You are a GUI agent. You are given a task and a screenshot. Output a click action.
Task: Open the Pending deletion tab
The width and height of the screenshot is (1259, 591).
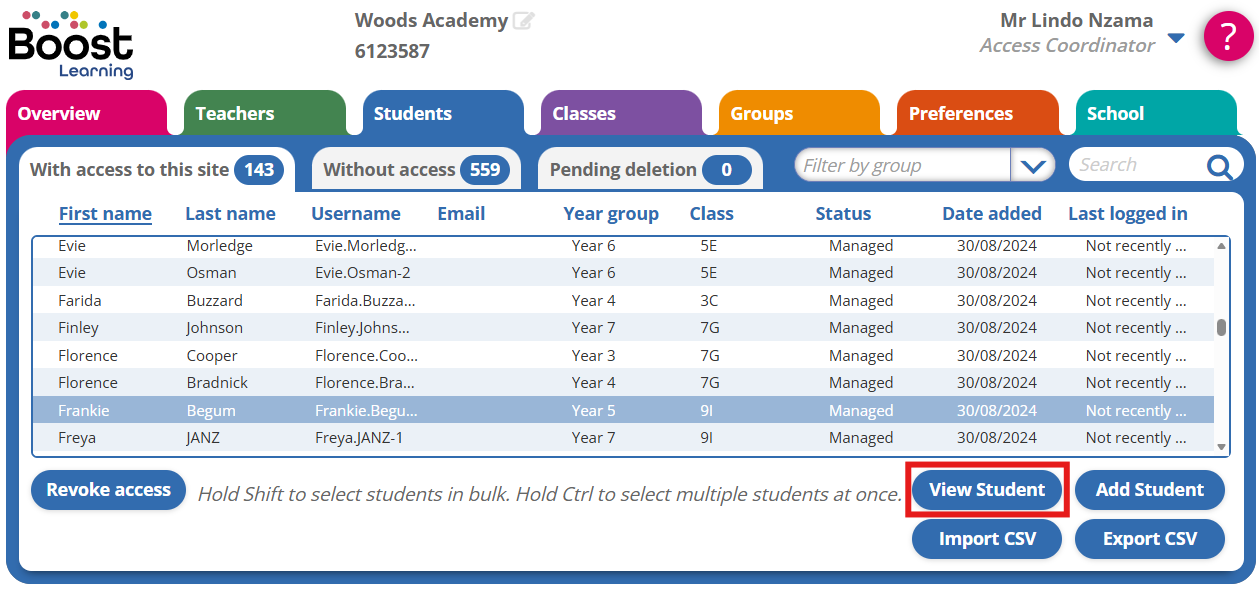tap(650, 170)
